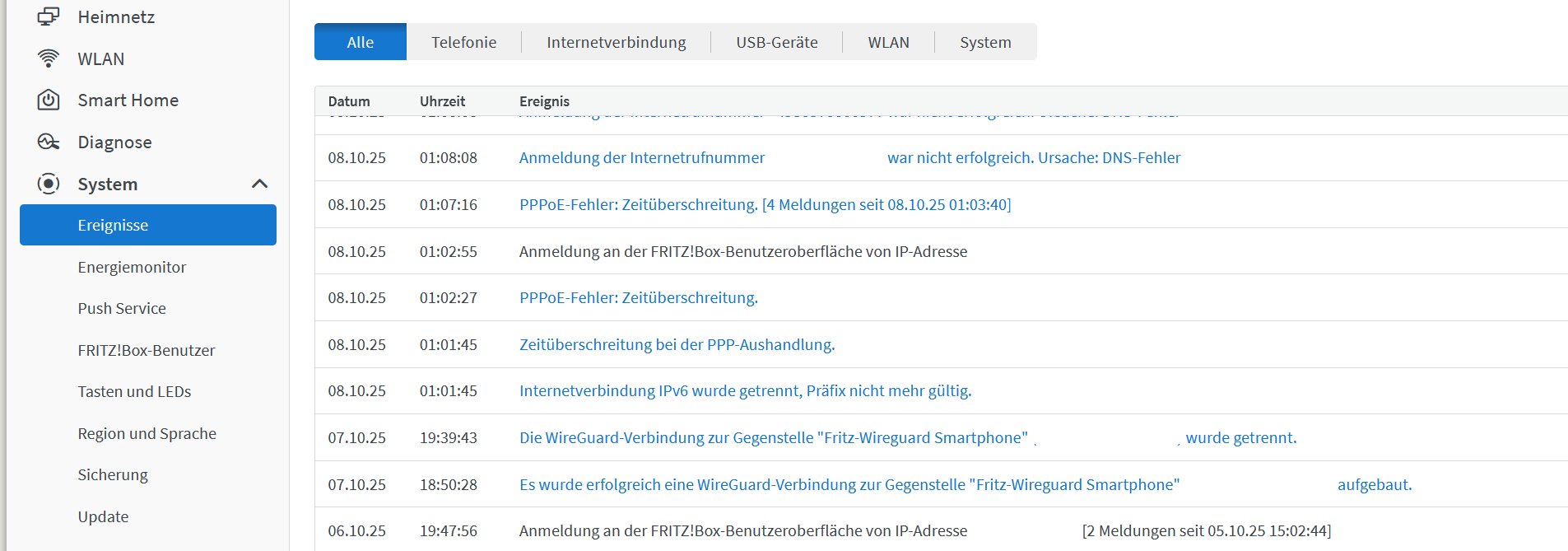
Task: Click the Heimnetz network icon
Action: tap(49, 16)
